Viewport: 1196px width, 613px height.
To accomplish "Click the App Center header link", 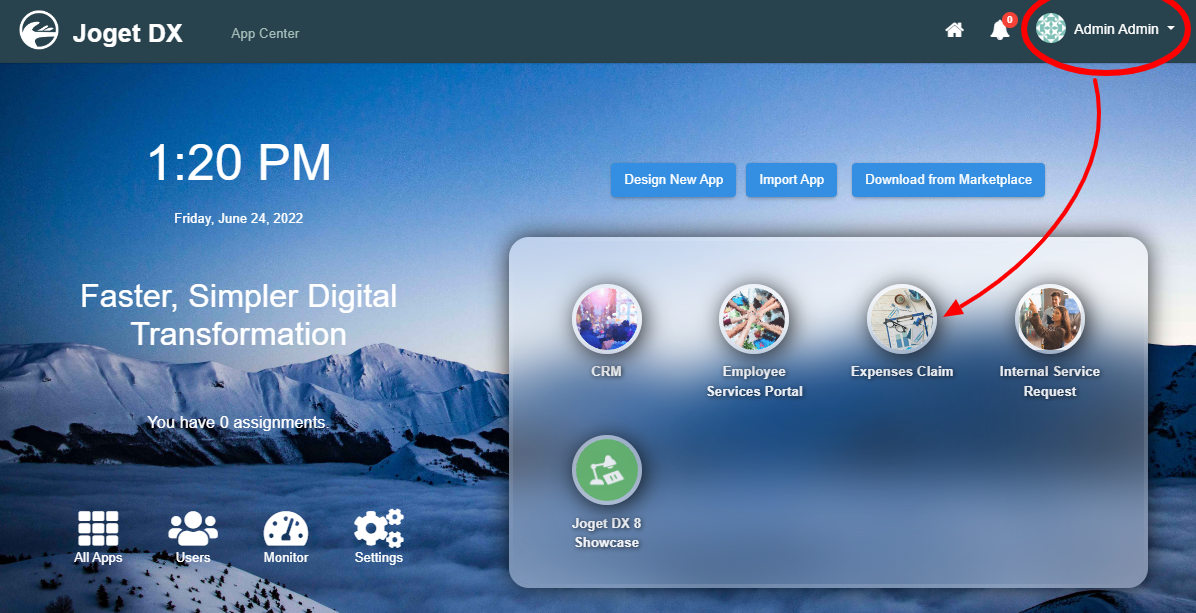I will (x=265, y=34).
